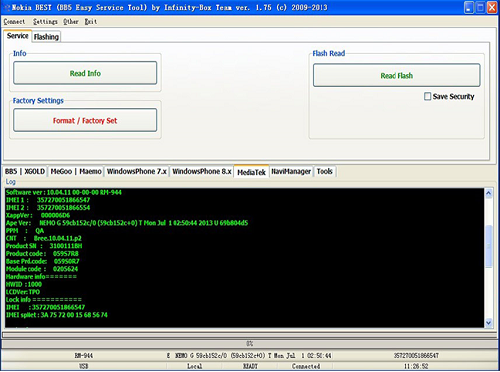Click the 0% progress bar
500x372 pixels.
[x=249, y=344]
